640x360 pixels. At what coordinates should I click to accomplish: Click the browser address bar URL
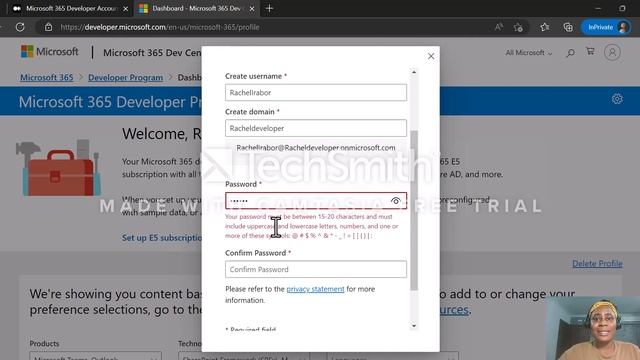click(x=160, y=27)
